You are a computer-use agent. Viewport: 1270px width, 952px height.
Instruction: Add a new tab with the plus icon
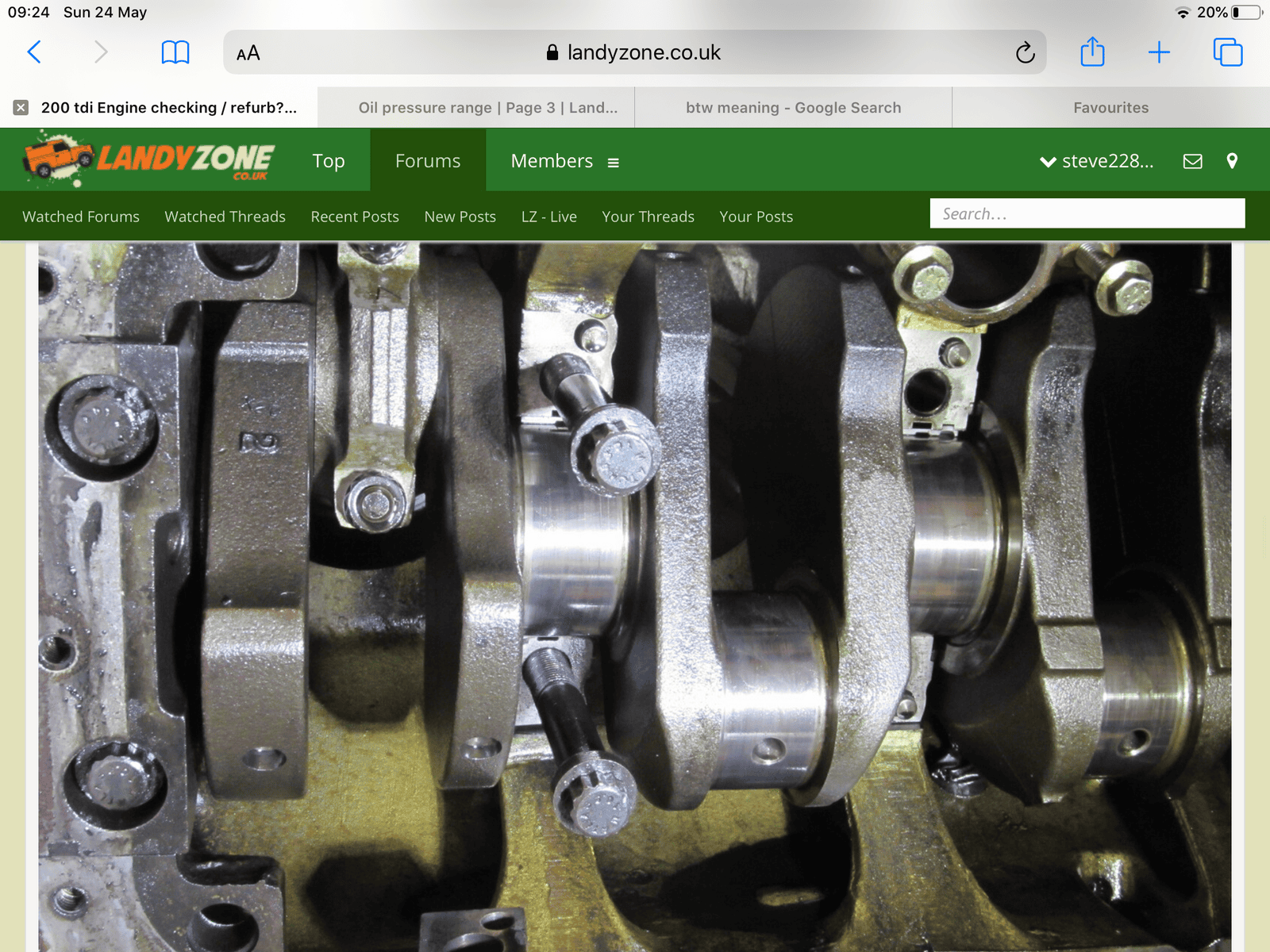point(1159,52)
